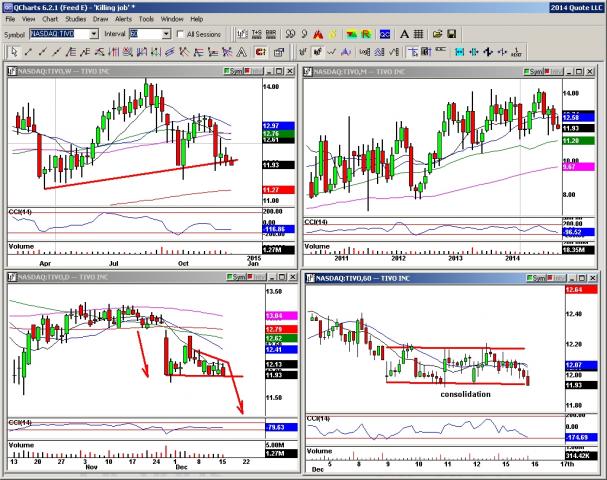Click the grid table icon
Viewport: 607px width, 480px height.
418,34
